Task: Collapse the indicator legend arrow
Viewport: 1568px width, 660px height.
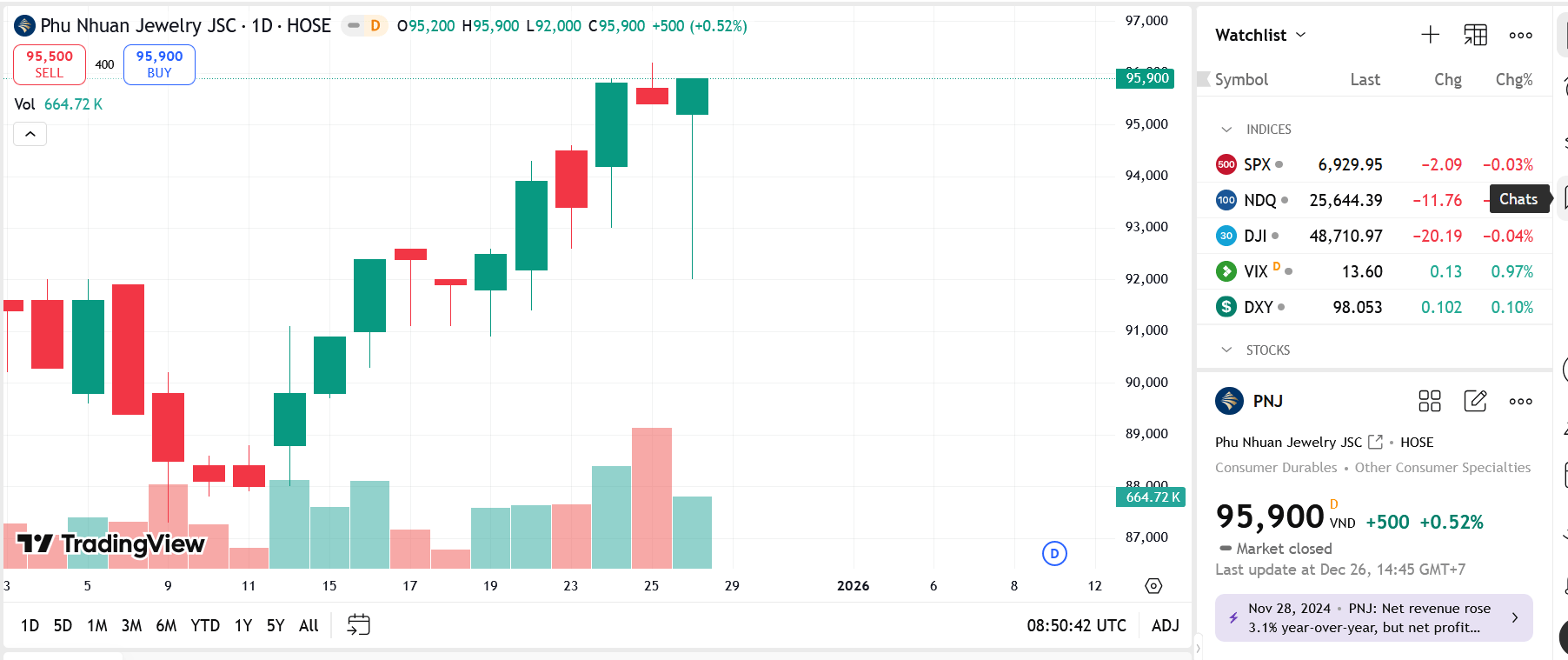Action: click(30, 134)
